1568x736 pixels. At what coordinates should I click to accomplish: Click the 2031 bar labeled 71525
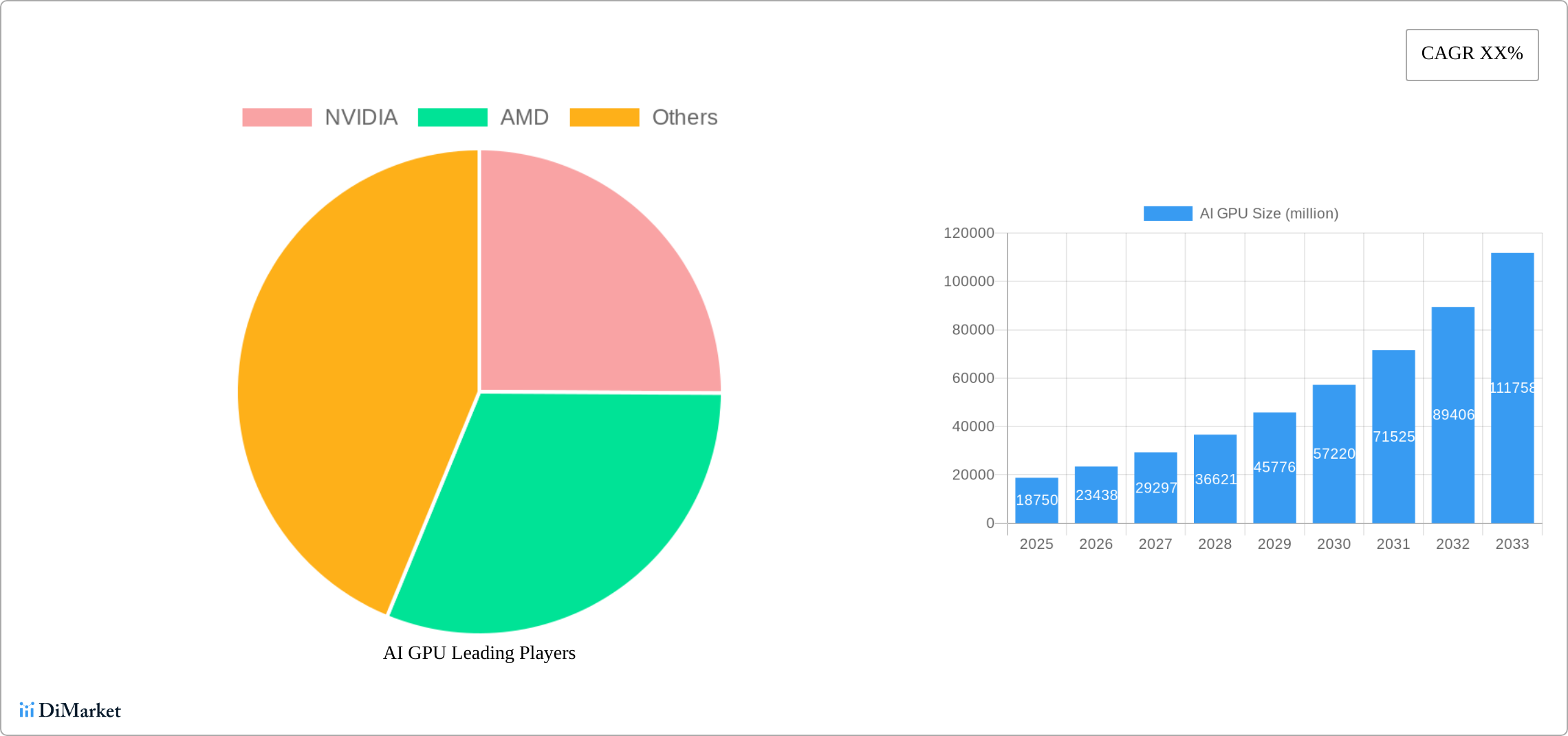(1393, 437)
